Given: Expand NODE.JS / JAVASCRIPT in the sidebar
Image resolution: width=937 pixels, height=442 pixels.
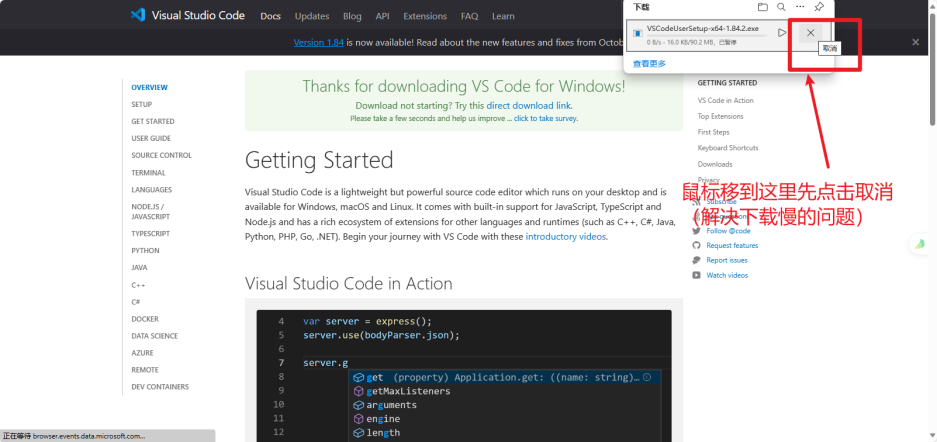Looking at the screenshot, I should coord(151,211).
